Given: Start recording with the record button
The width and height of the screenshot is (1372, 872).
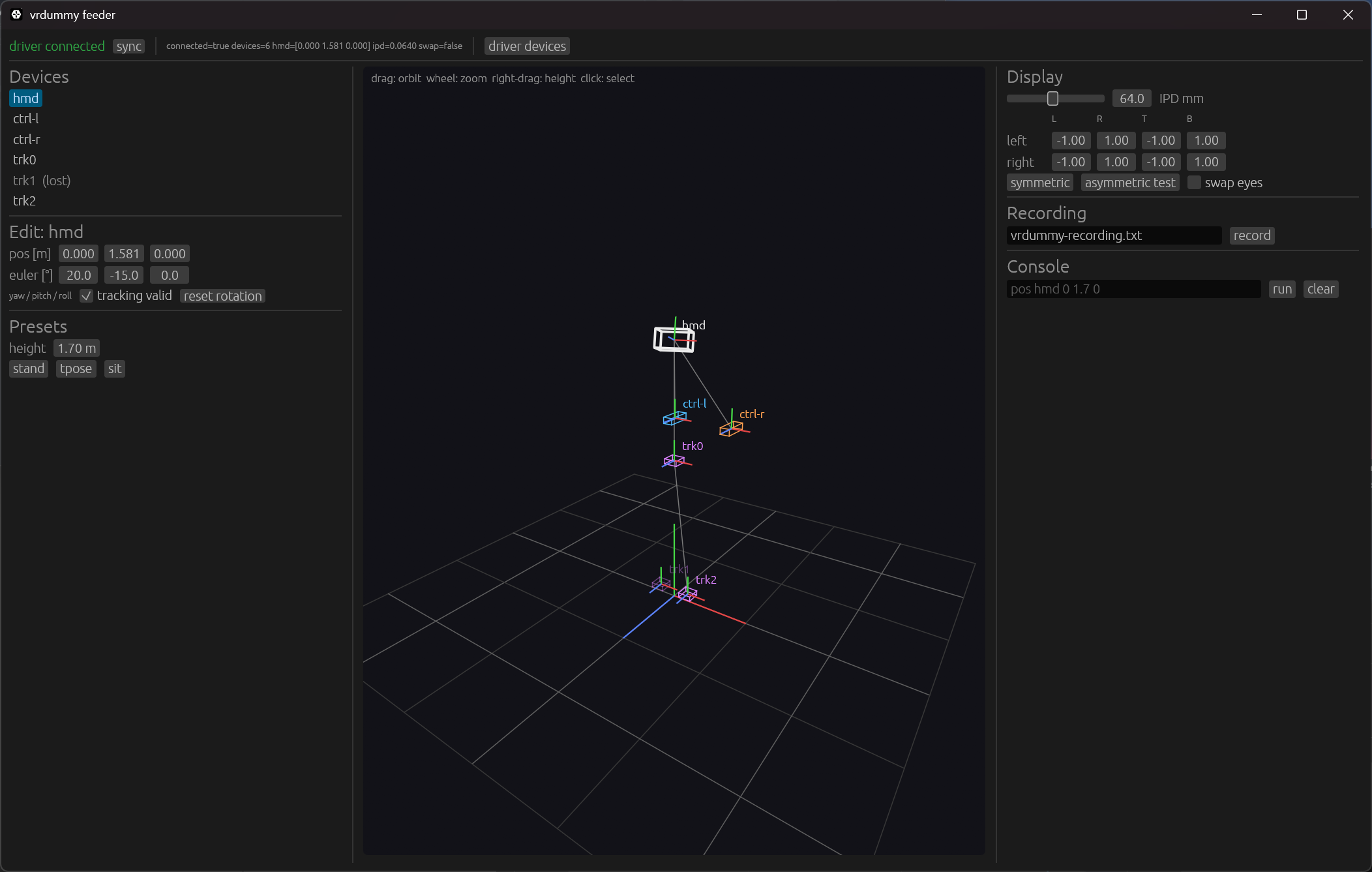Looking at the screenshot, I should 1251,235.
